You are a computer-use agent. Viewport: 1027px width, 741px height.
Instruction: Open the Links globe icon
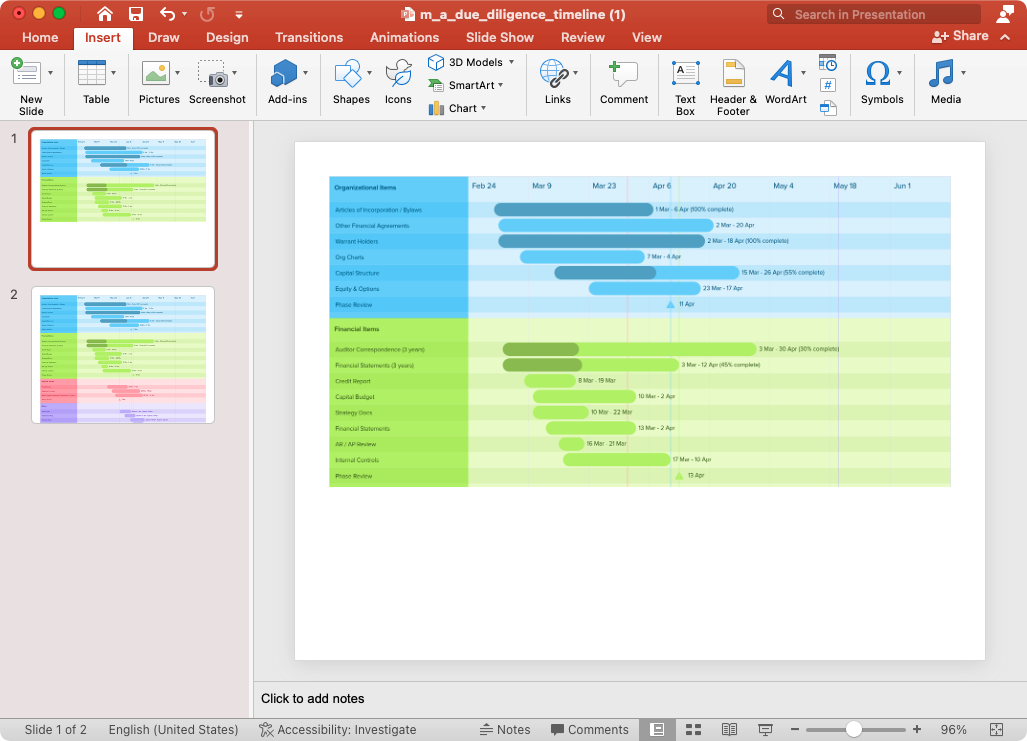pos(554,73)
